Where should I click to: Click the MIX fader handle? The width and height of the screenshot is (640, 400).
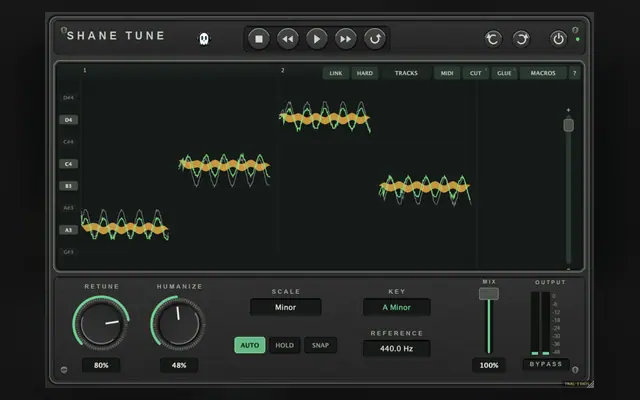point(489,293)
